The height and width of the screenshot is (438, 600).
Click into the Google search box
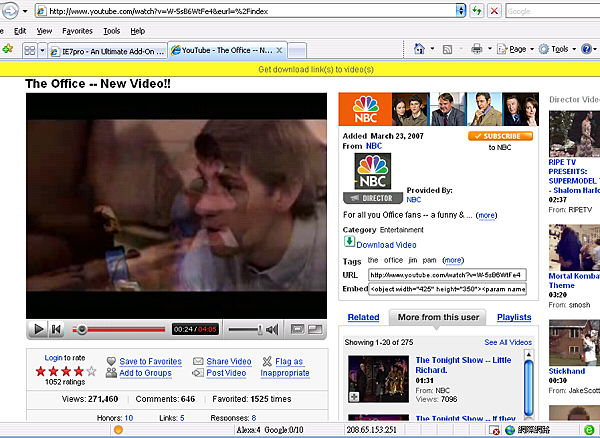553,11
